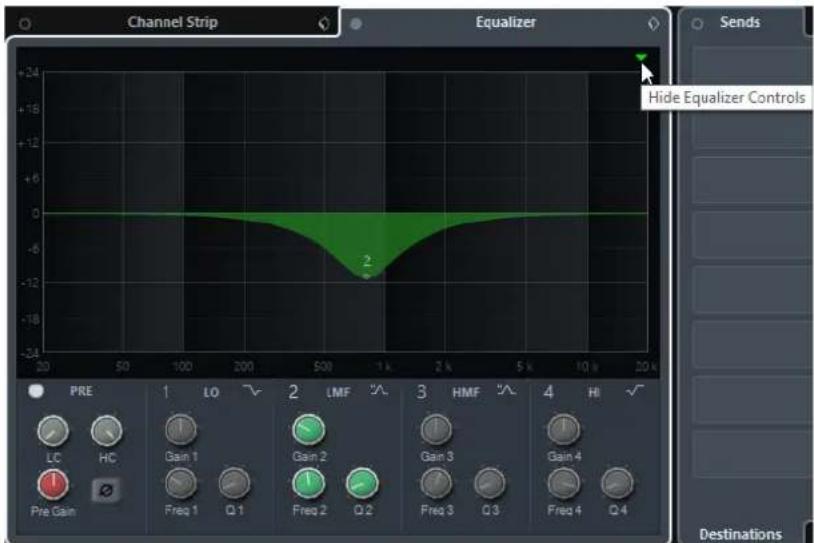Click the Q 3 knob
814x543 pixels.
click(490, 483)
